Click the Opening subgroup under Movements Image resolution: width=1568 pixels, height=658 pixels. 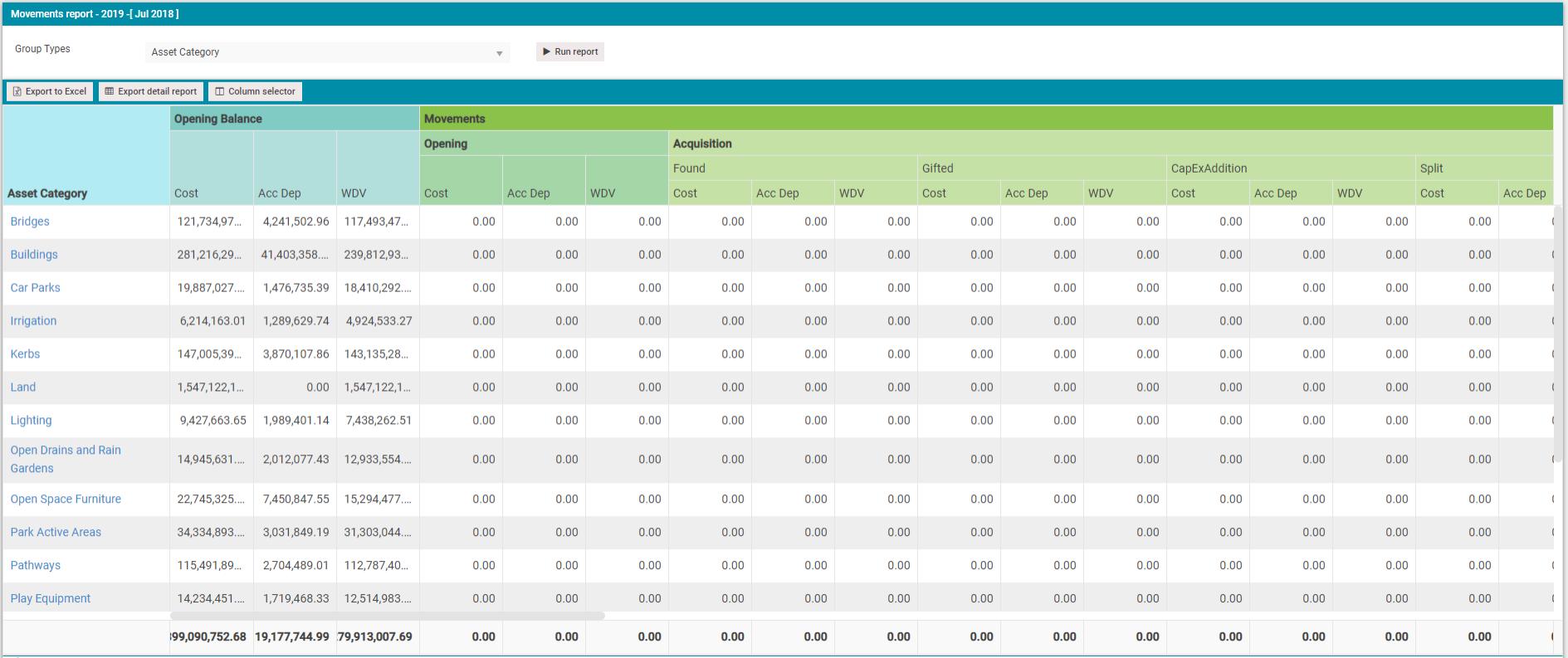[544, 144]
